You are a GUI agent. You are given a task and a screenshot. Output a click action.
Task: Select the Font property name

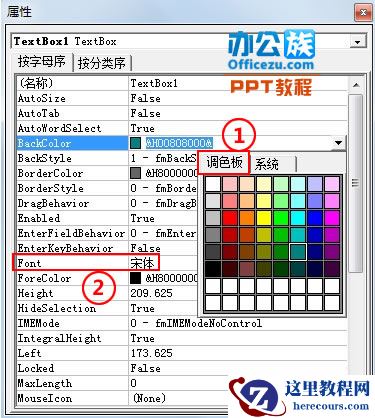[x=30, y=263]
